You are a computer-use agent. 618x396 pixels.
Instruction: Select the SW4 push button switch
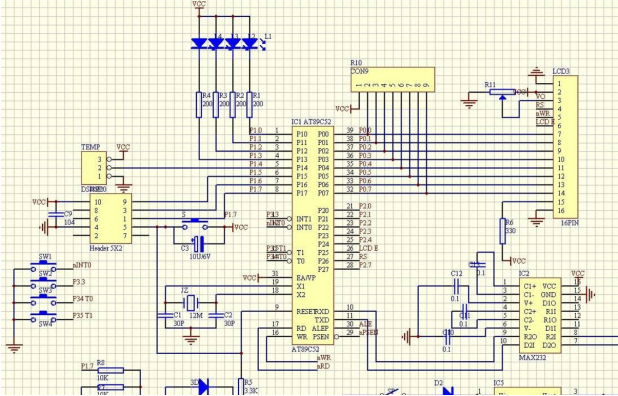[43, 317]
